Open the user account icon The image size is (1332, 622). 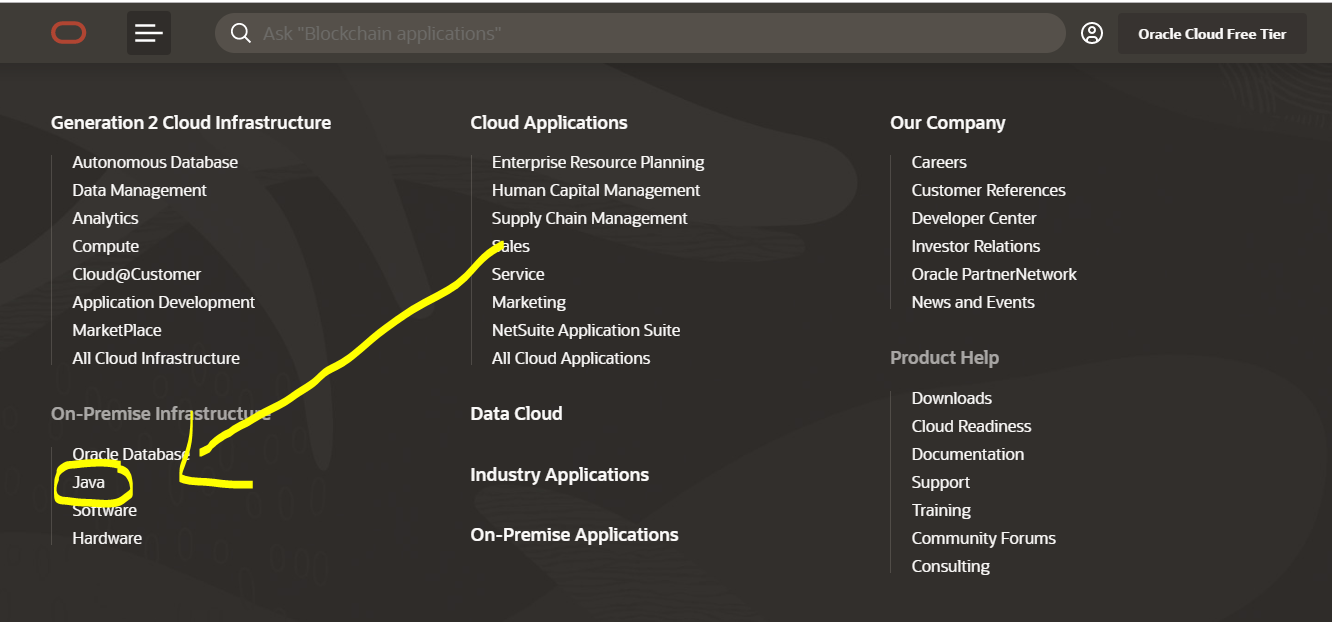(1092, 33)
